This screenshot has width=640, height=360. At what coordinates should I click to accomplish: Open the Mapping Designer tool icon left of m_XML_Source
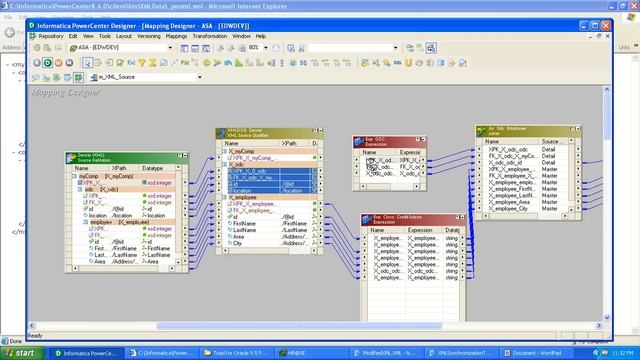(x=78, y=77)
